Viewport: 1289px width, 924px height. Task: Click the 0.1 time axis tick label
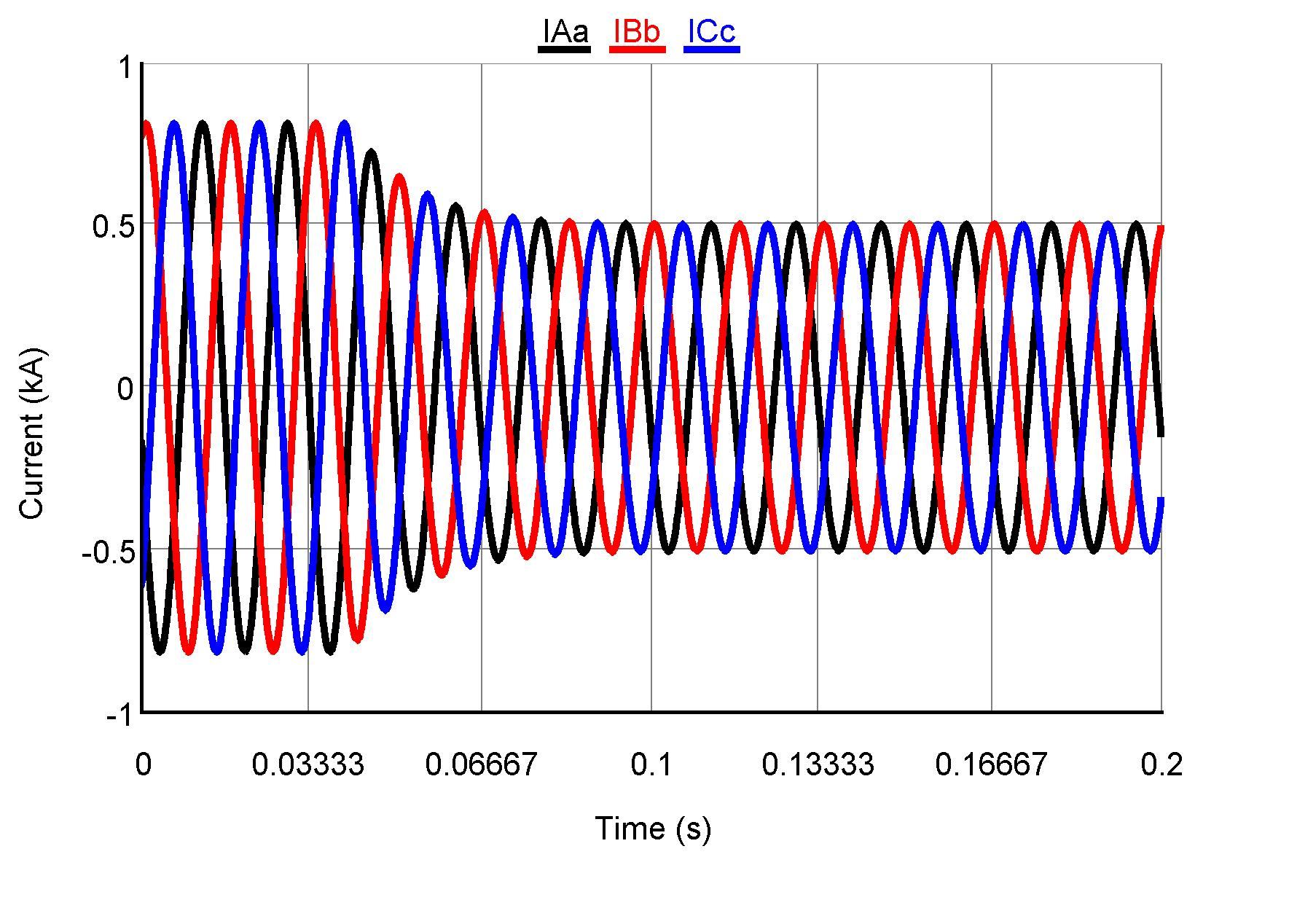[x=651, y=764]
